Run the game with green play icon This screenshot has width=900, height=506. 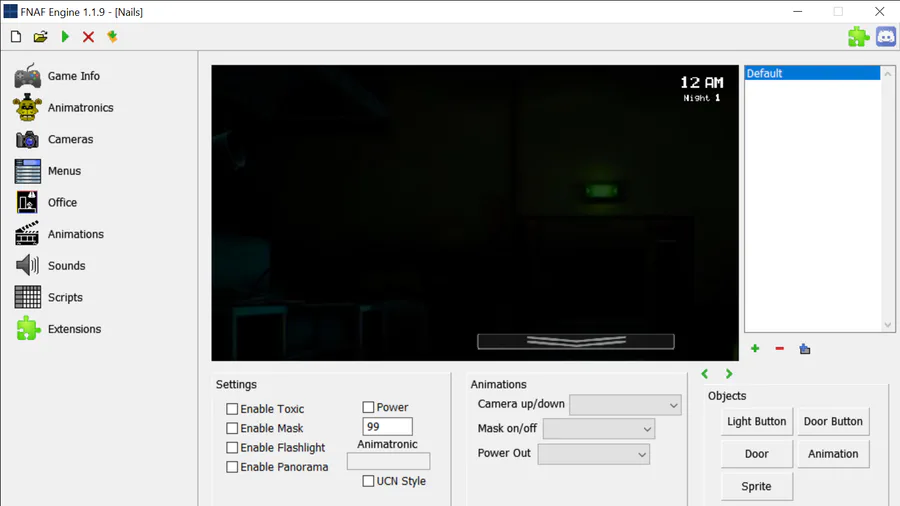coord(65,37)
